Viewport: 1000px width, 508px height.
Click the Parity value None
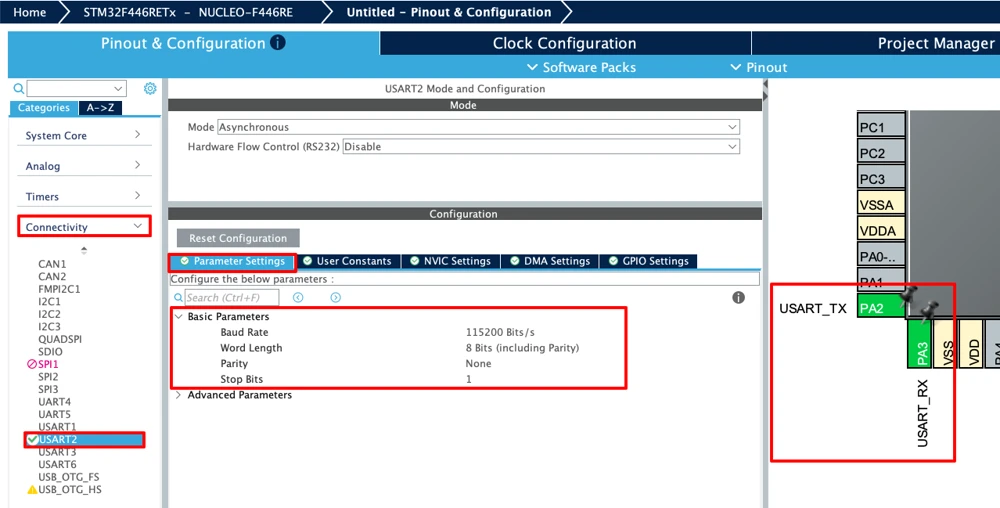tap(478, 363)
